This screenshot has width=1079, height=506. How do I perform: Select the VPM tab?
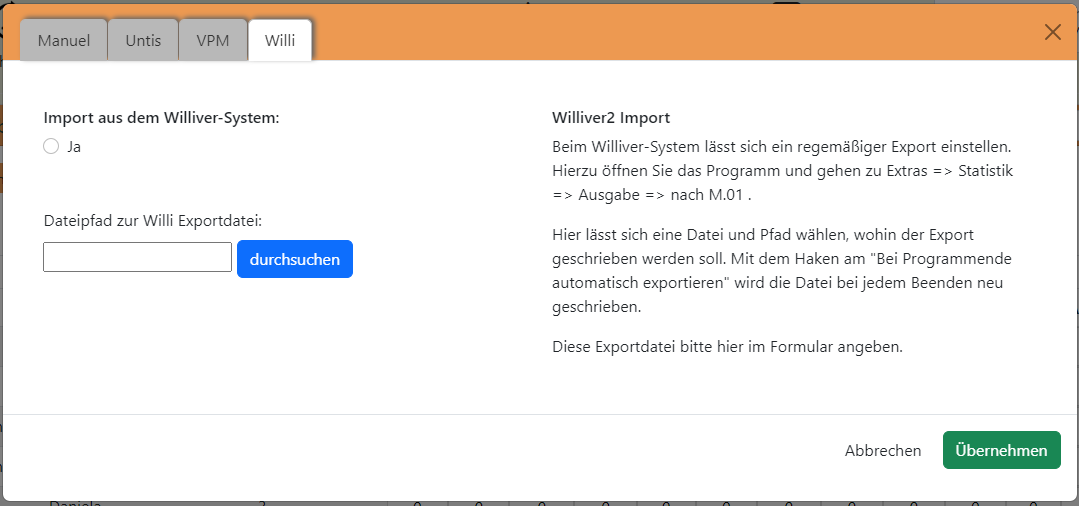coord(213,40)
